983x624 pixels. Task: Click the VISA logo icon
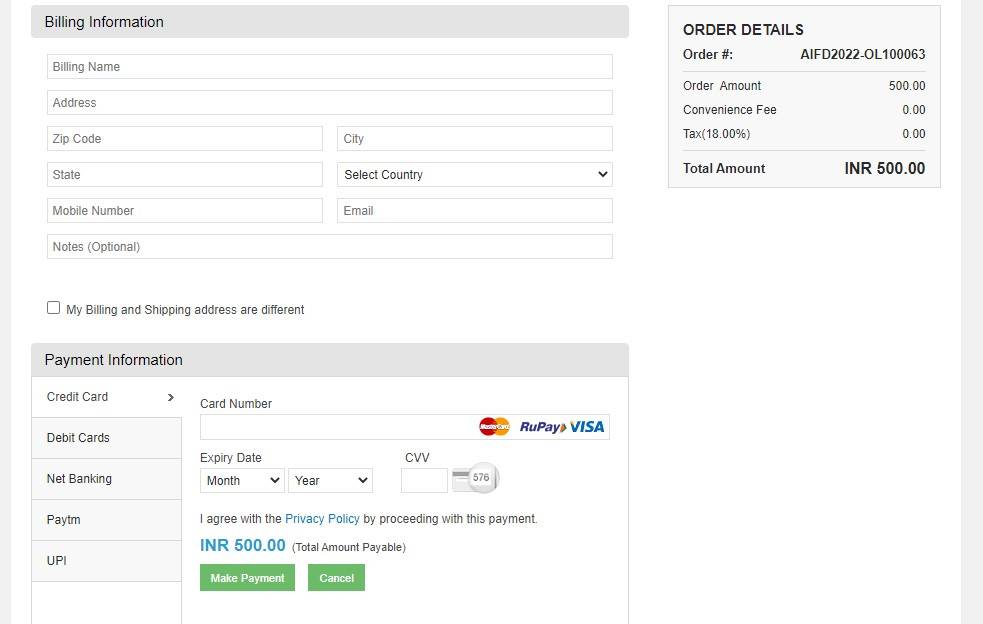point(587,427)
